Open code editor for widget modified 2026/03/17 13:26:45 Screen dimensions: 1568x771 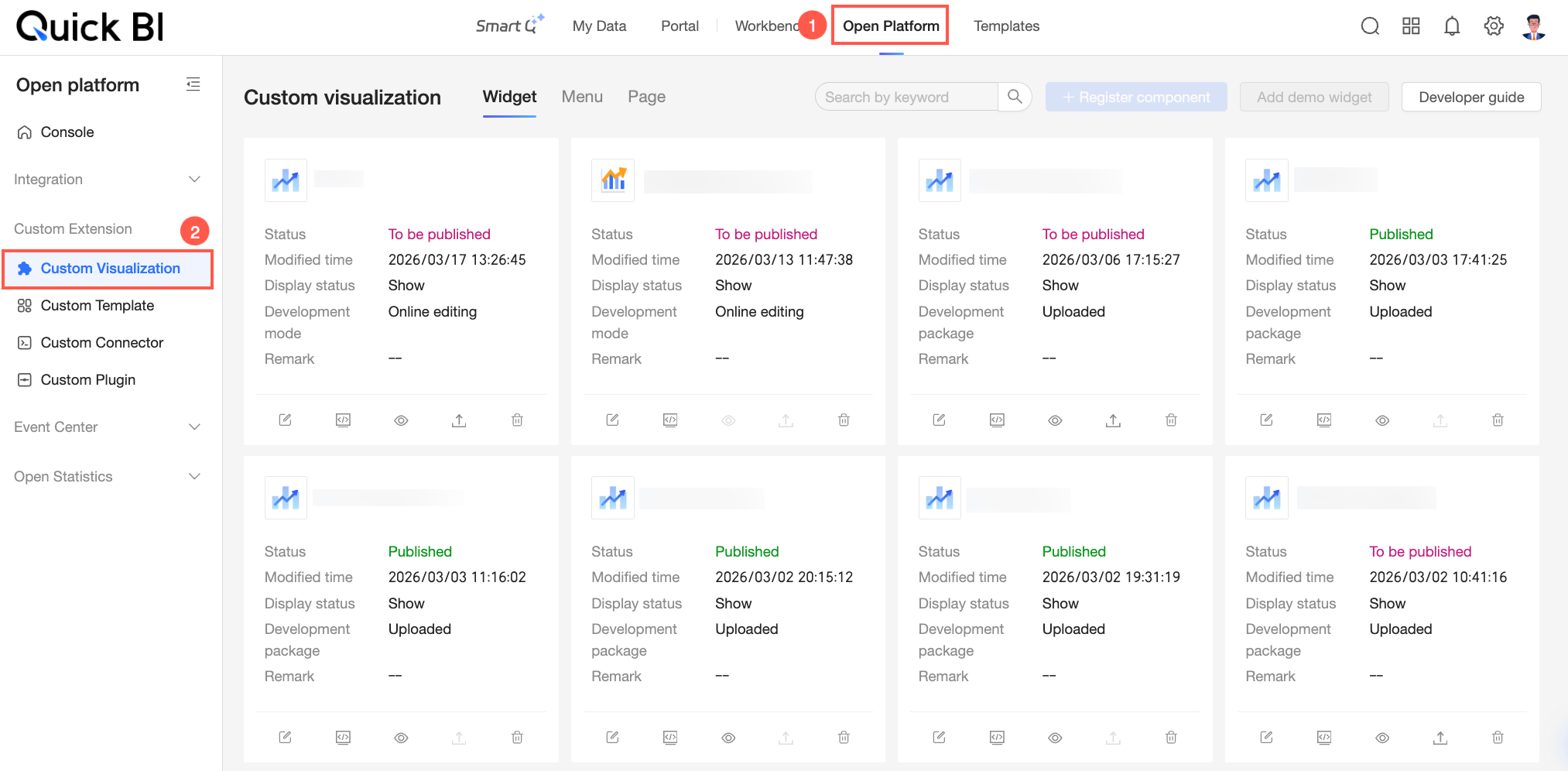click(x=343, y=420)
